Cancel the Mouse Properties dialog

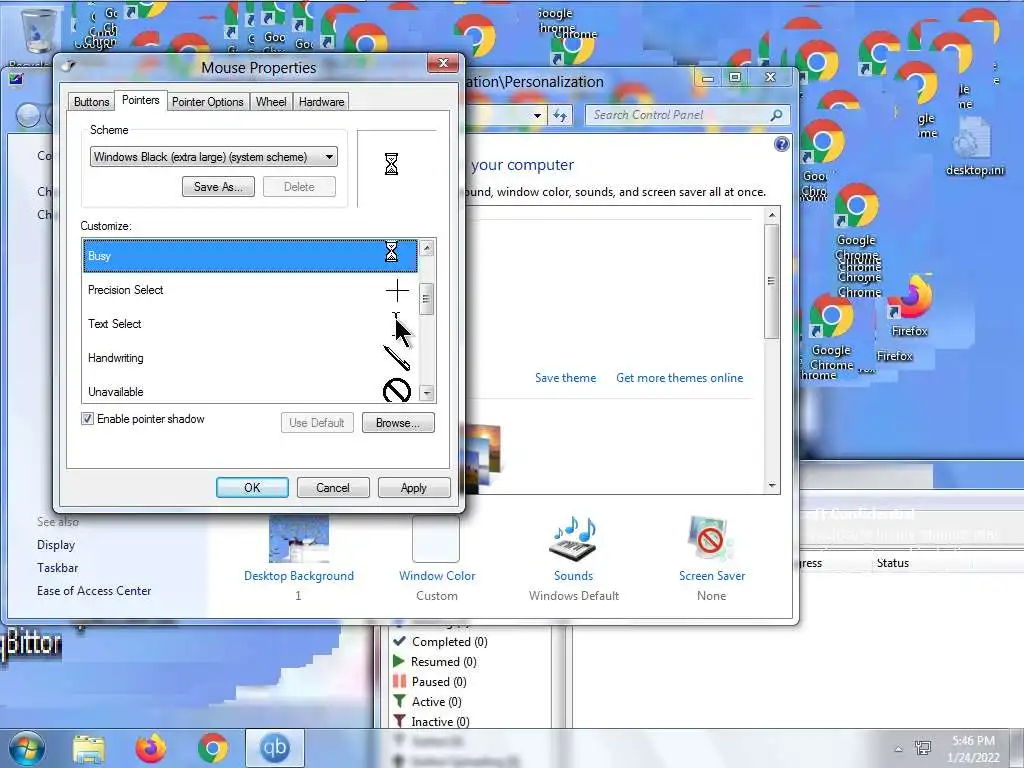point(333,487)
